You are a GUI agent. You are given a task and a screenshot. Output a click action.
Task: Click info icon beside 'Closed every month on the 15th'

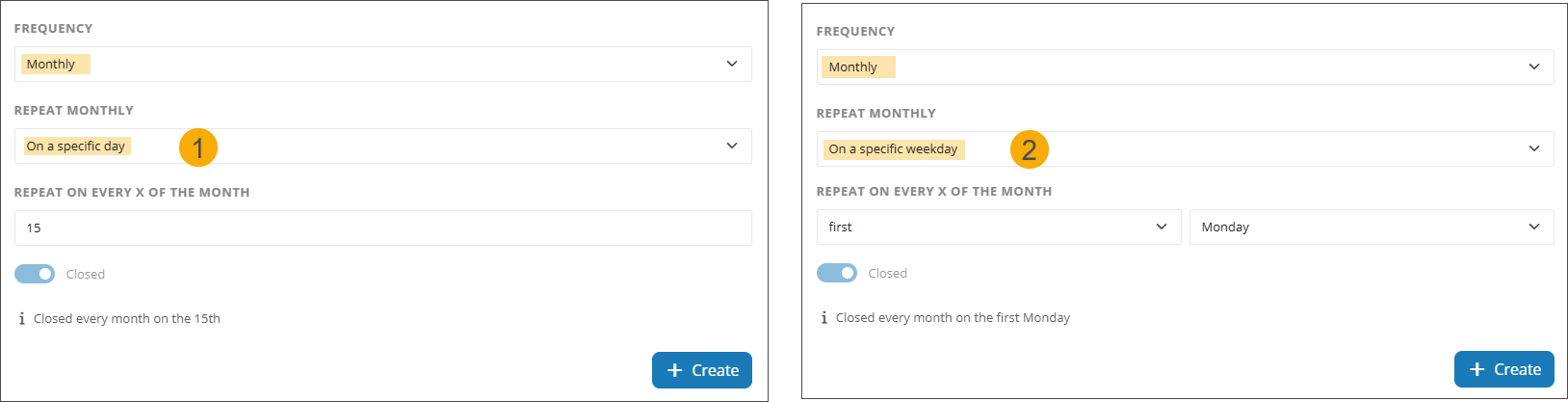point(21,318)
